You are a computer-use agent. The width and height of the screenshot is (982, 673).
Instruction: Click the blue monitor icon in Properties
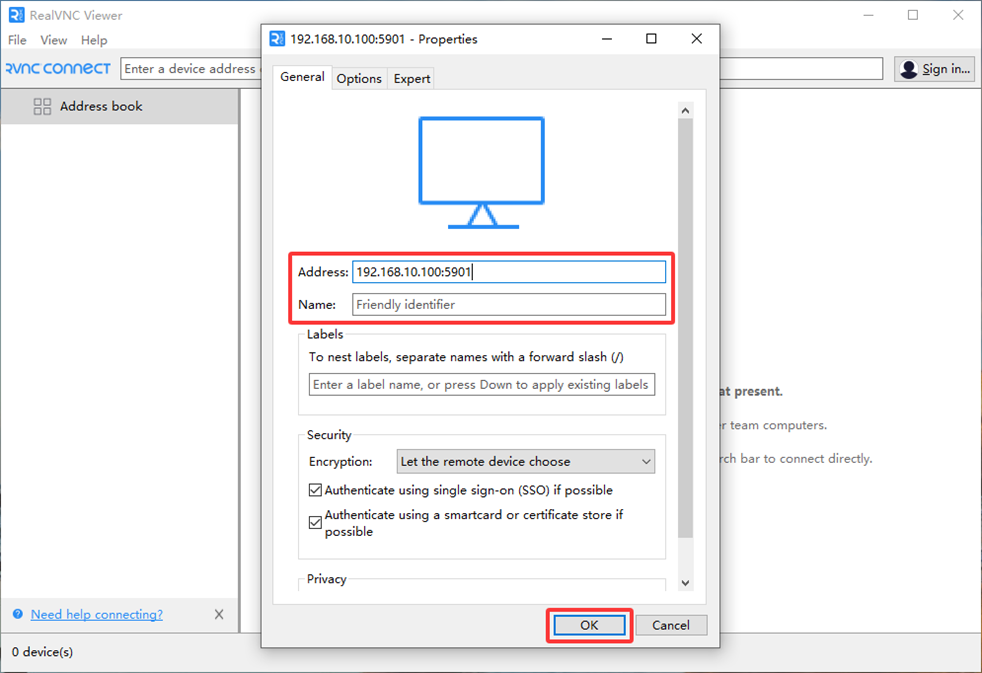(482, 172)
